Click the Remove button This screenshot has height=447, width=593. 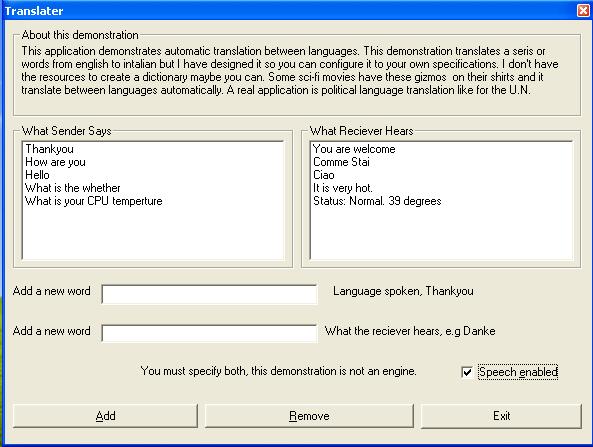[309, 416]
